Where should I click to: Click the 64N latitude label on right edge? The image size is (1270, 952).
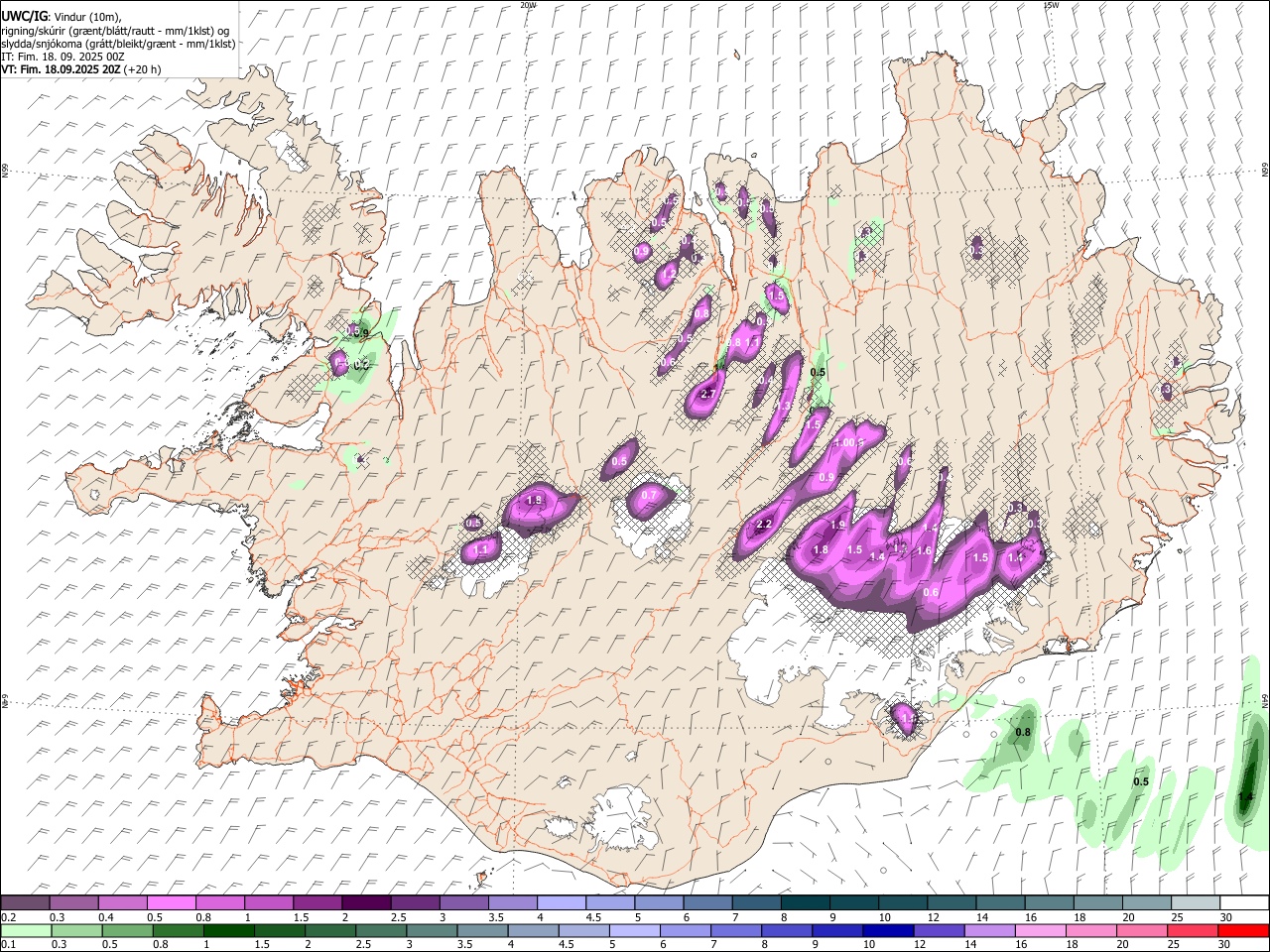click(1264, 700)
